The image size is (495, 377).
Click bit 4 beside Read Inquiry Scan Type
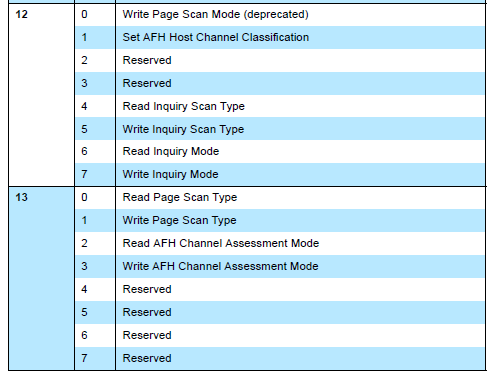[x=84, y=106]
